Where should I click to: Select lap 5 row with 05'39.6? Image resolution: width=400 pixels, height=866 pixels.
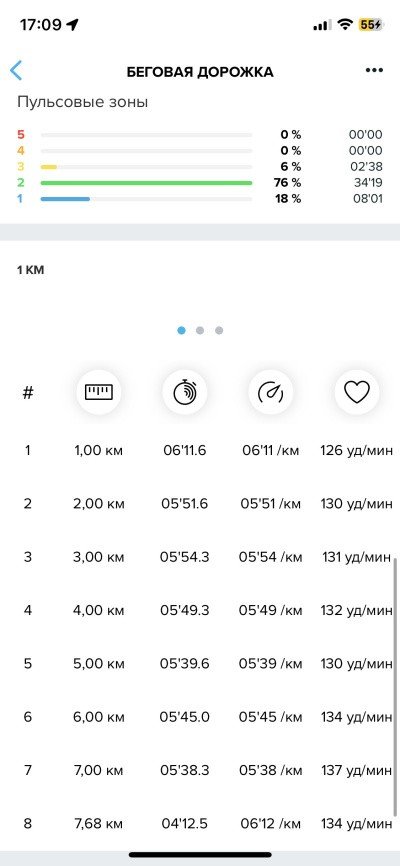[200, 663]
